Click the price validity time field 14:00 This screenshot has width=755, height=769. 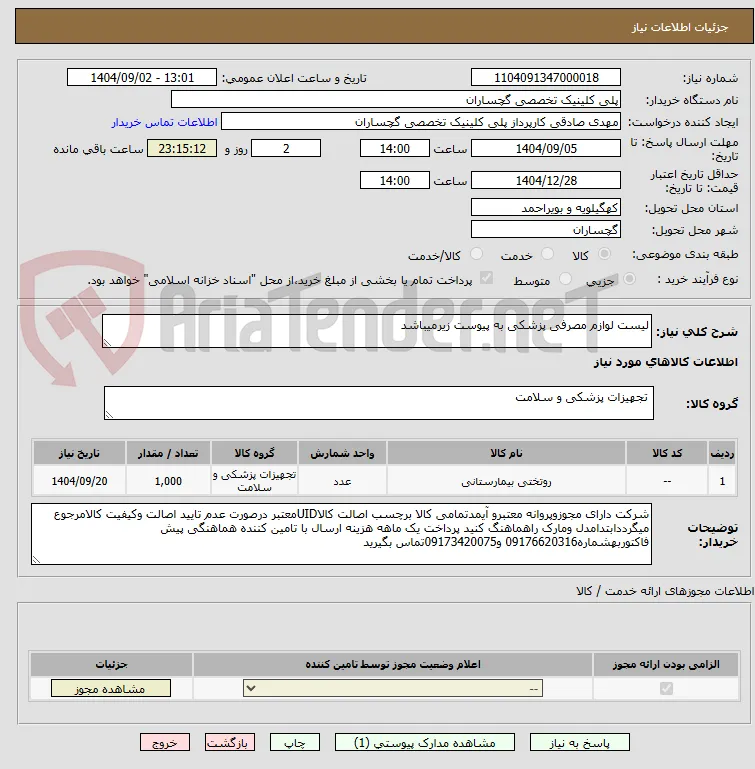point(394,180)
